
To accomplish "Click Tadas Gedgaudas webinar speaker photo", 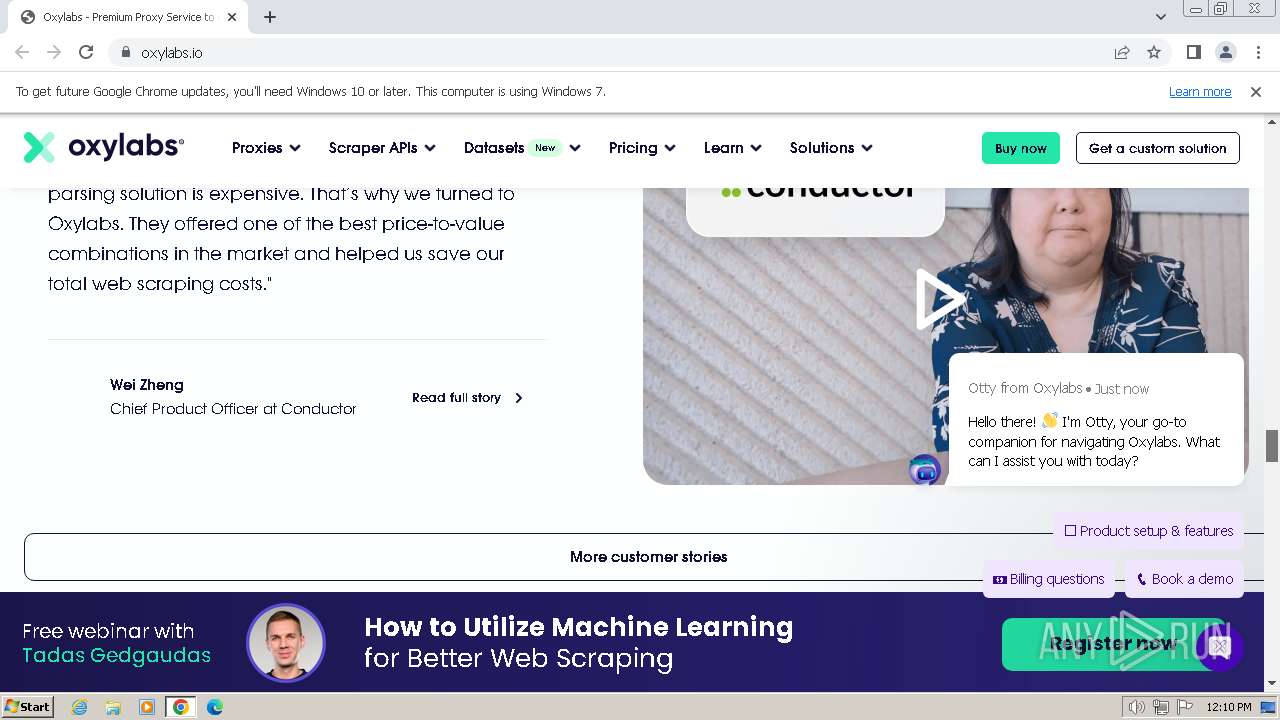I will (x=286, y=643).
